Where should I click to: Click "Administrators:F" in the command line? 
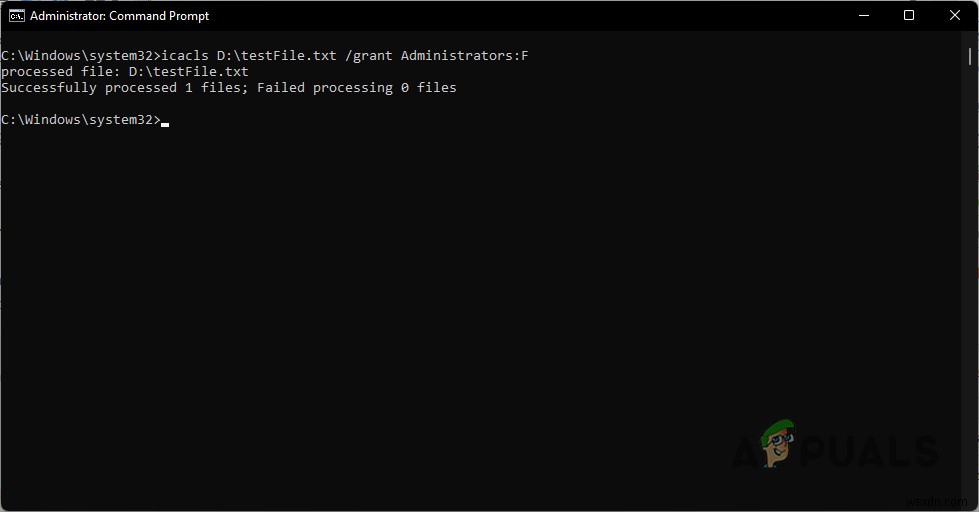click(464, 56)
